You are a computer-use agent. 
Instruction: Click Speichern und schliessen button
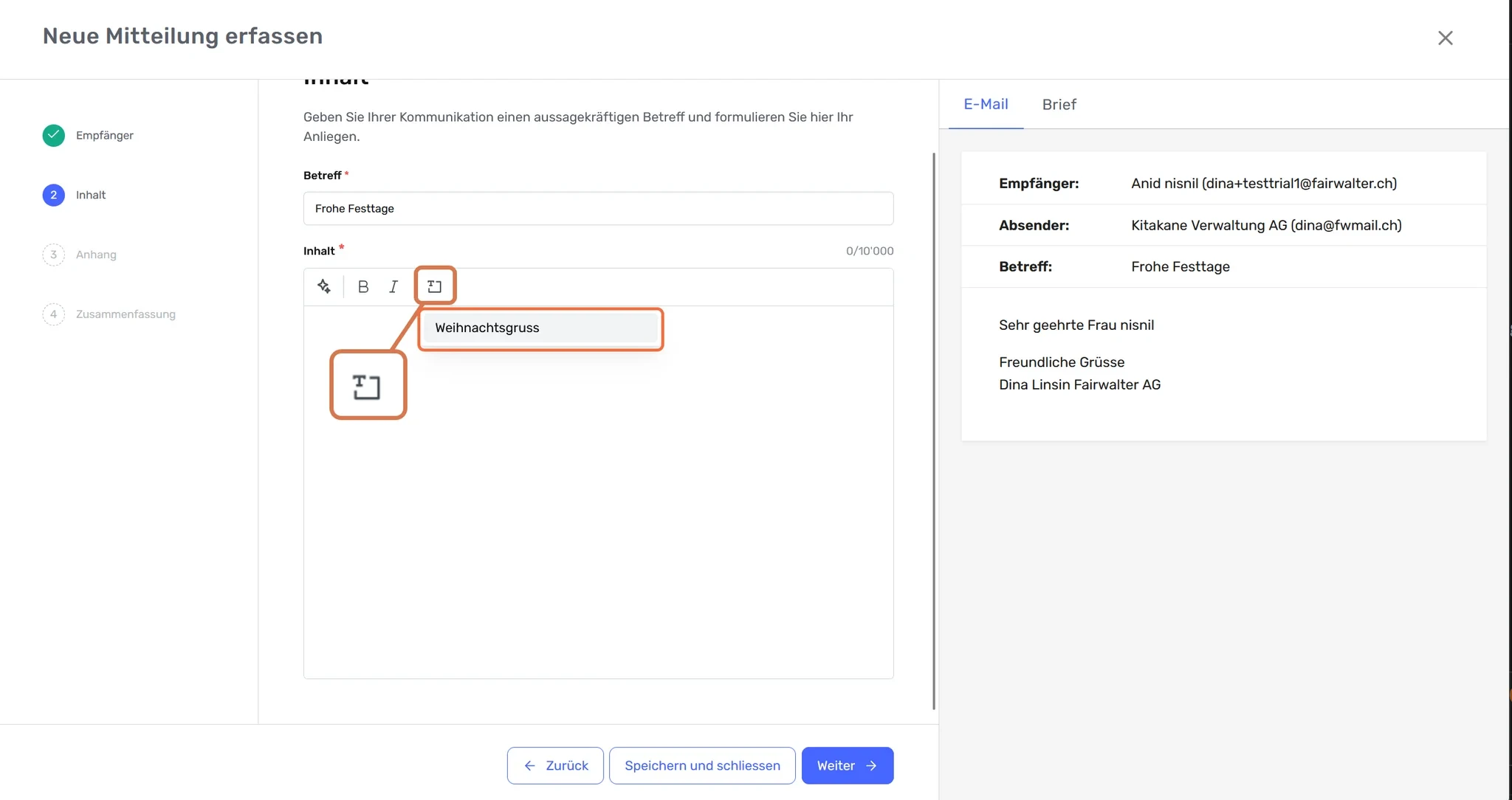point(702,765)
